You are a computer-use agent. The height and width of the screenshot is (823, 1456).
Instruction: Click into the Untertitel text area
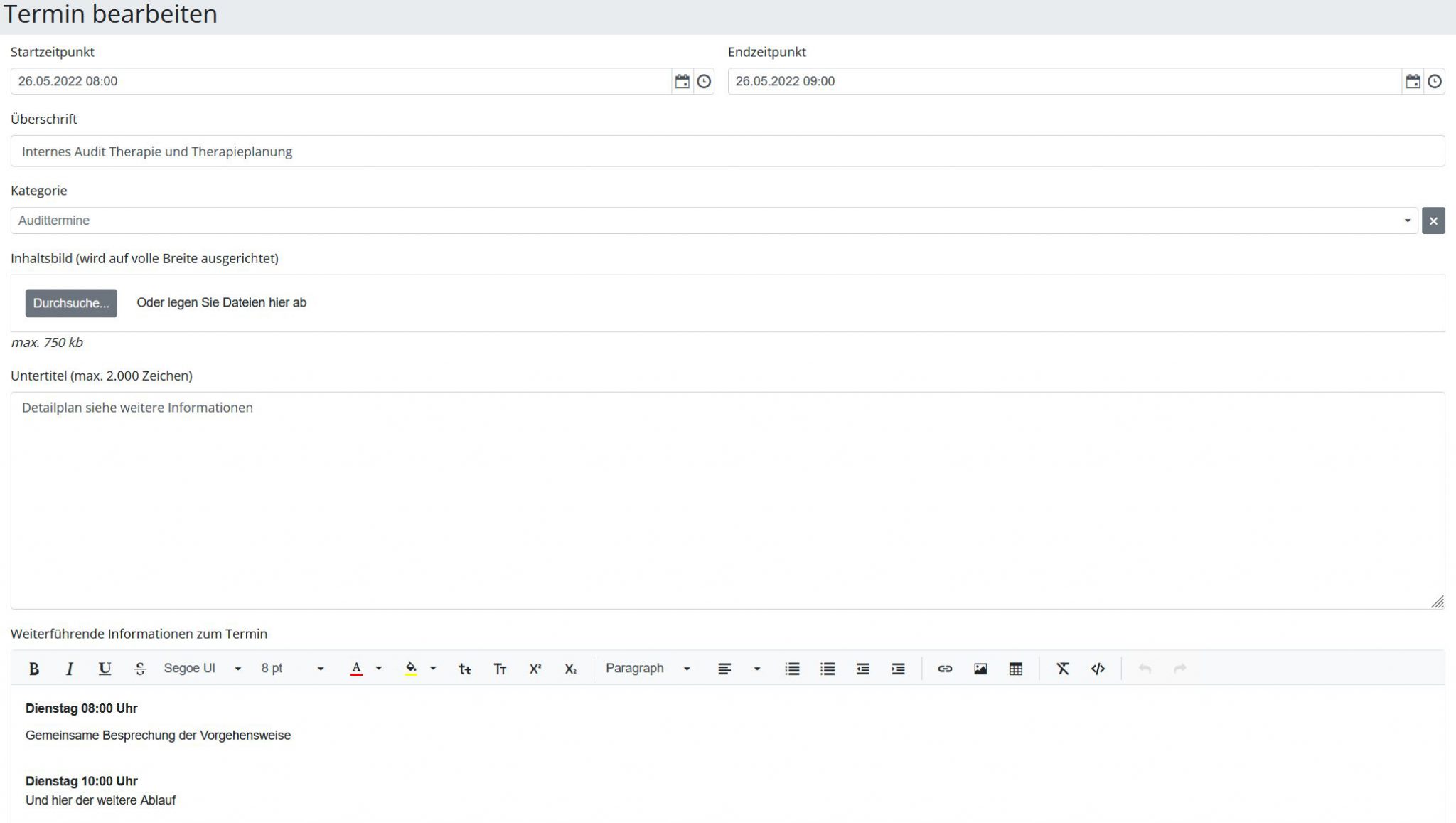click(728, 501)
